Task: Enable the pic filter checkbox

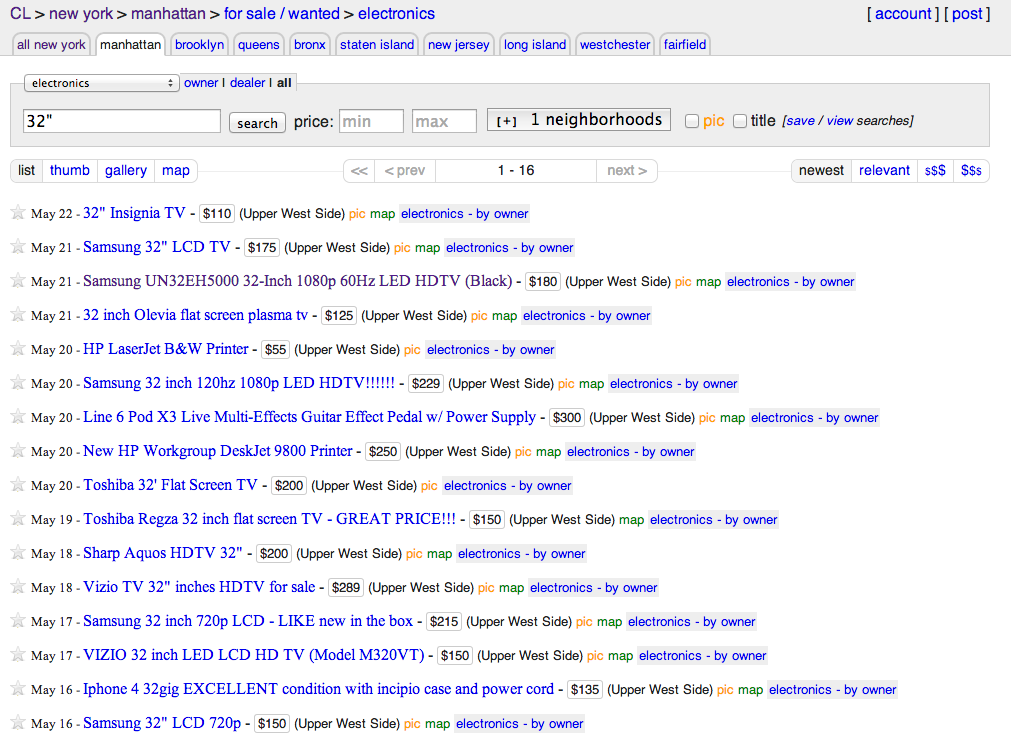Action: [692, 121]
